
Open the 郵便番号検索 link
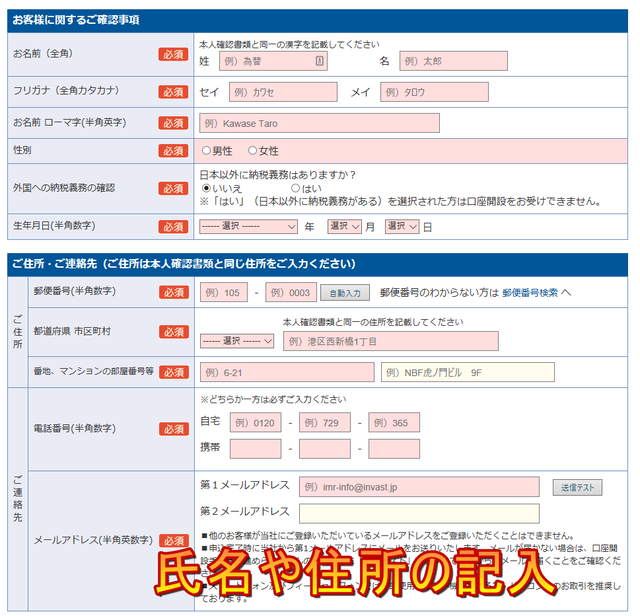point(530,293)
